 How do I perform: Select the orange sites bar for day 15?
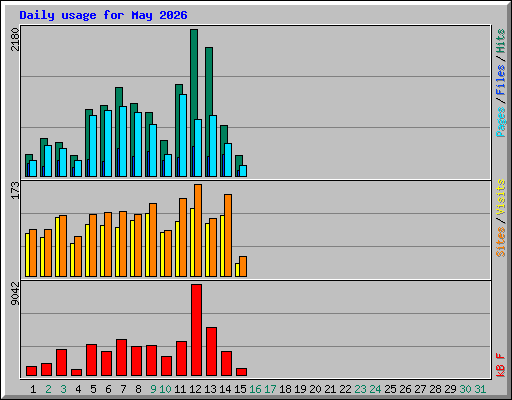pyautogui.click(x=243, y=267)
